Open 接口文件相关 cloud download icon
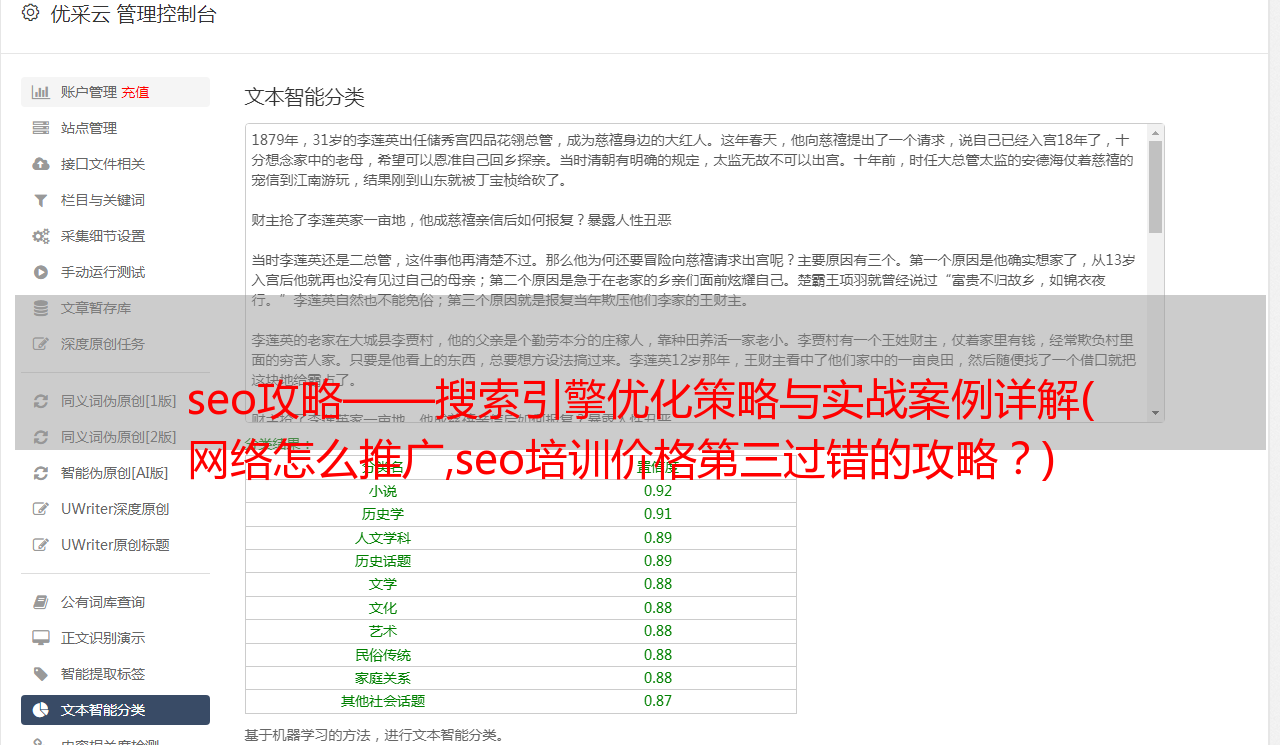Image resolution: width=1280 pixels, height=745 pixels. (x=41, y=164)
